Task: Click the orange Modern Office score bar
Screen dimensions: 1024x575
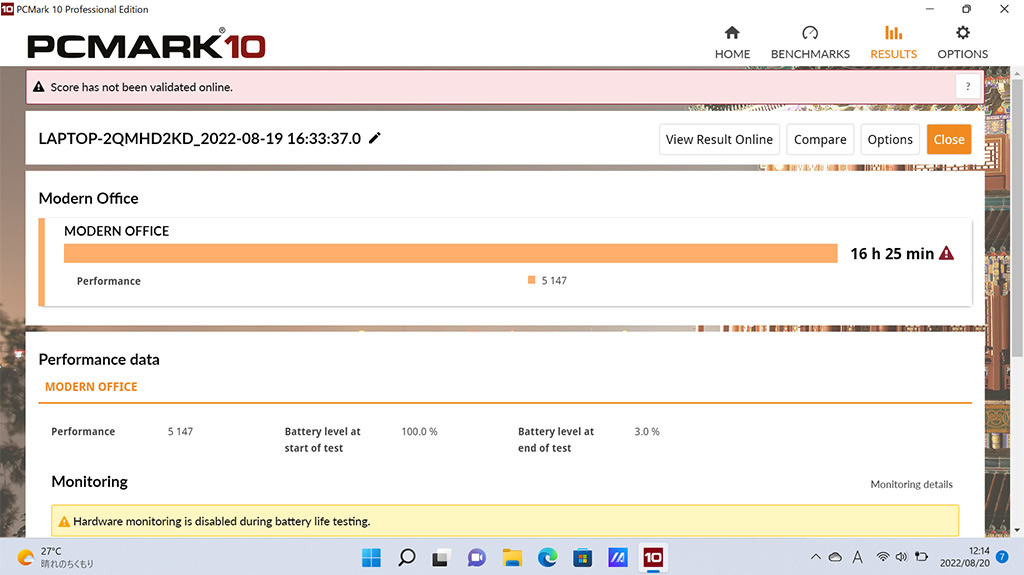Action: [x=451, y=254]
